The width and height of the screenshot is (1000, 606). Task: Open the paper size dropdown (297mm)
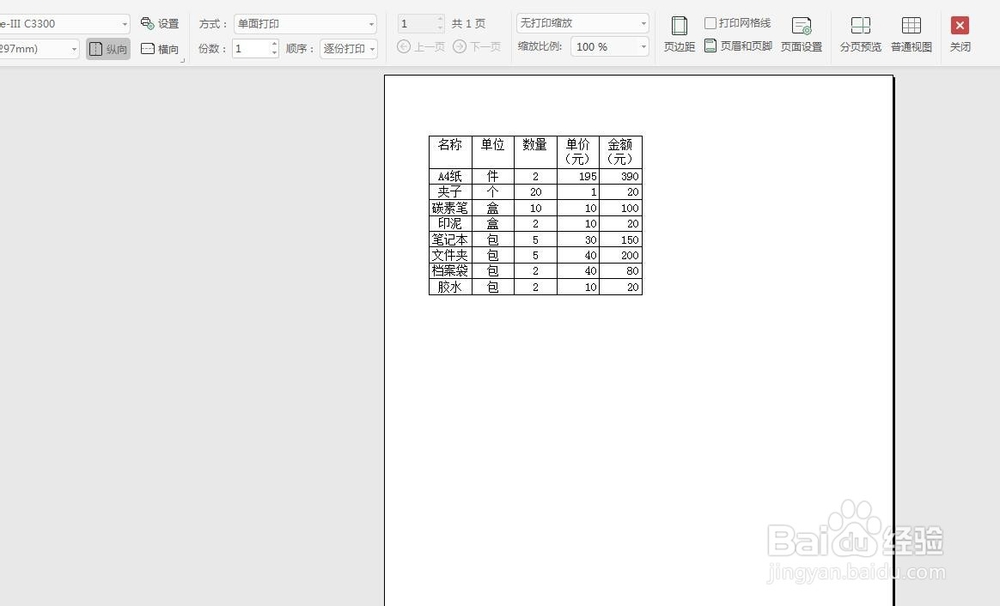[39, 48]
